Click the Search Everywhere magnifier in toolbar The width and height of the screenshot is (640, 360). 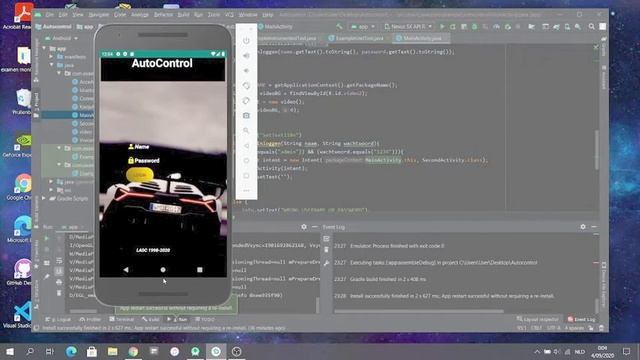(x=591, y=27)
